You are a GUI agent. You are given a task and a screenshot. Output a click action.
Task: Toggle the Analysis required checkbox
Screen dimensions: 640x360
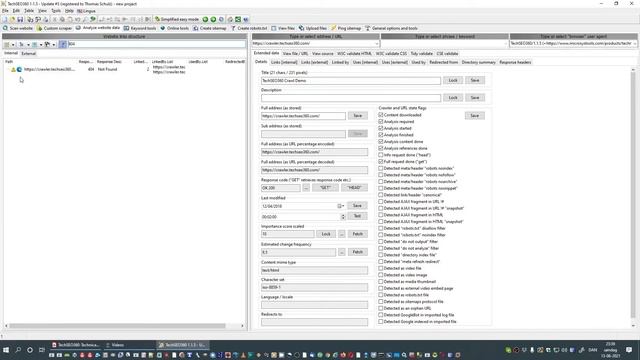click(x=381, y=122)
